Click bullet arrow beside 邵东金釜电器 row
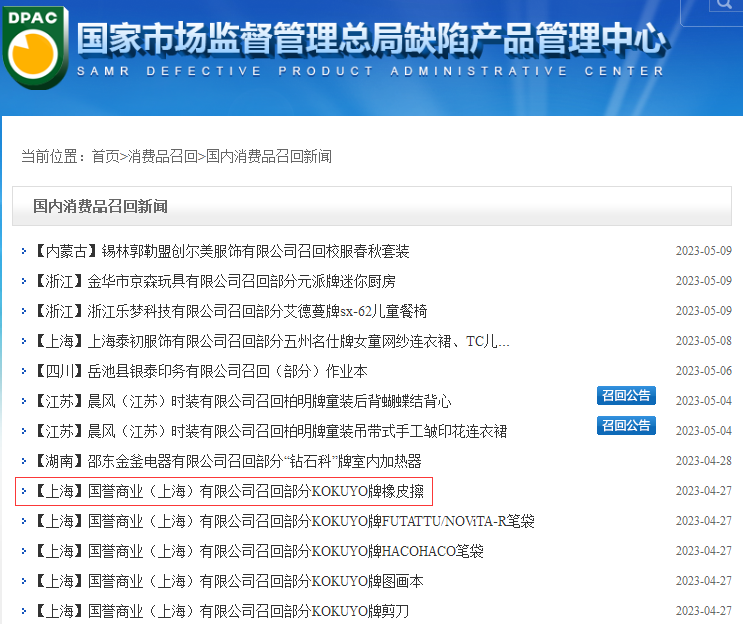The width and height of the screenshot is (743, 624). [24, 461]
